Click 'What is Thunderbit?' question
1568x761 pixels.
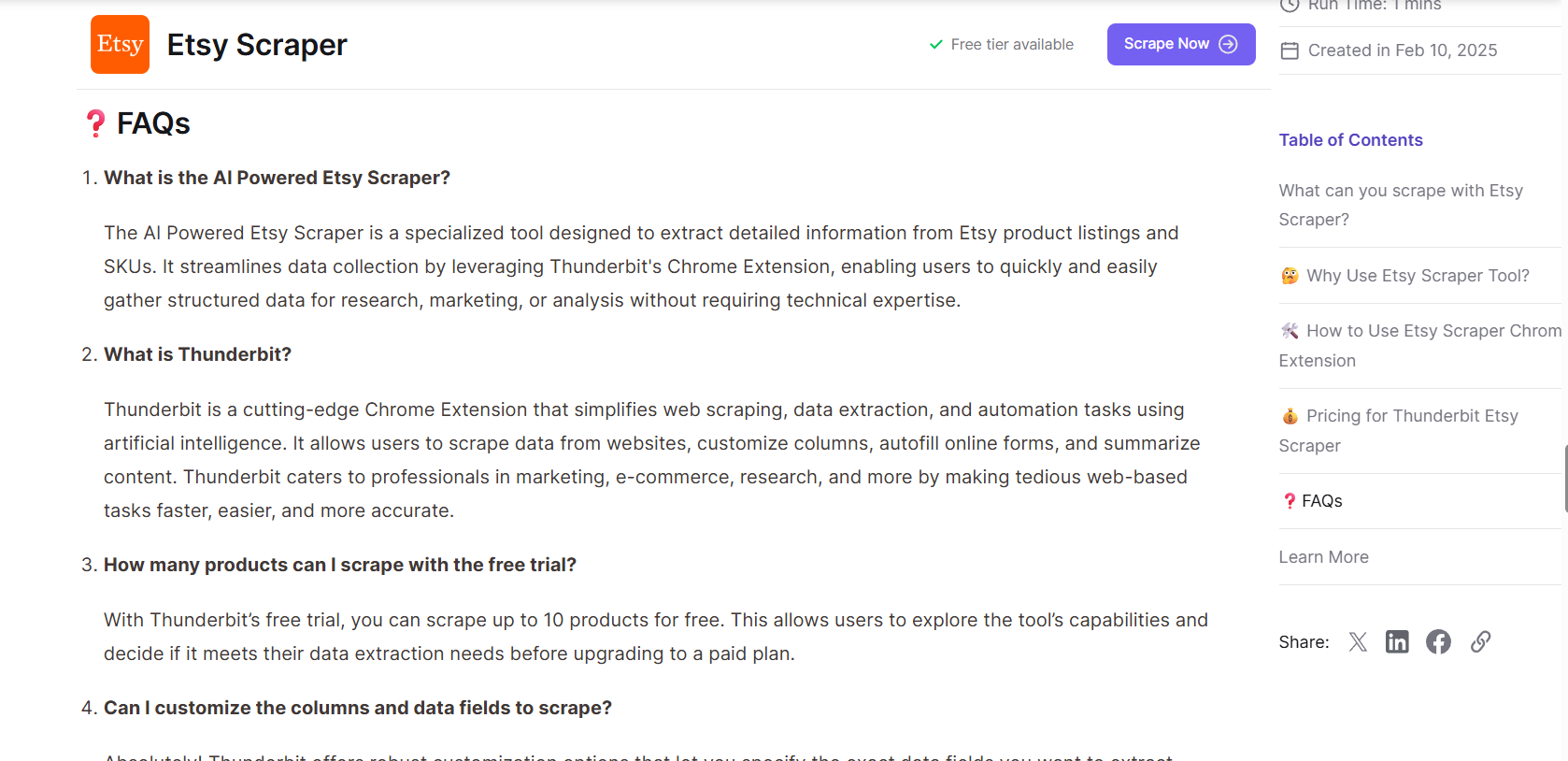pos(197,354)
